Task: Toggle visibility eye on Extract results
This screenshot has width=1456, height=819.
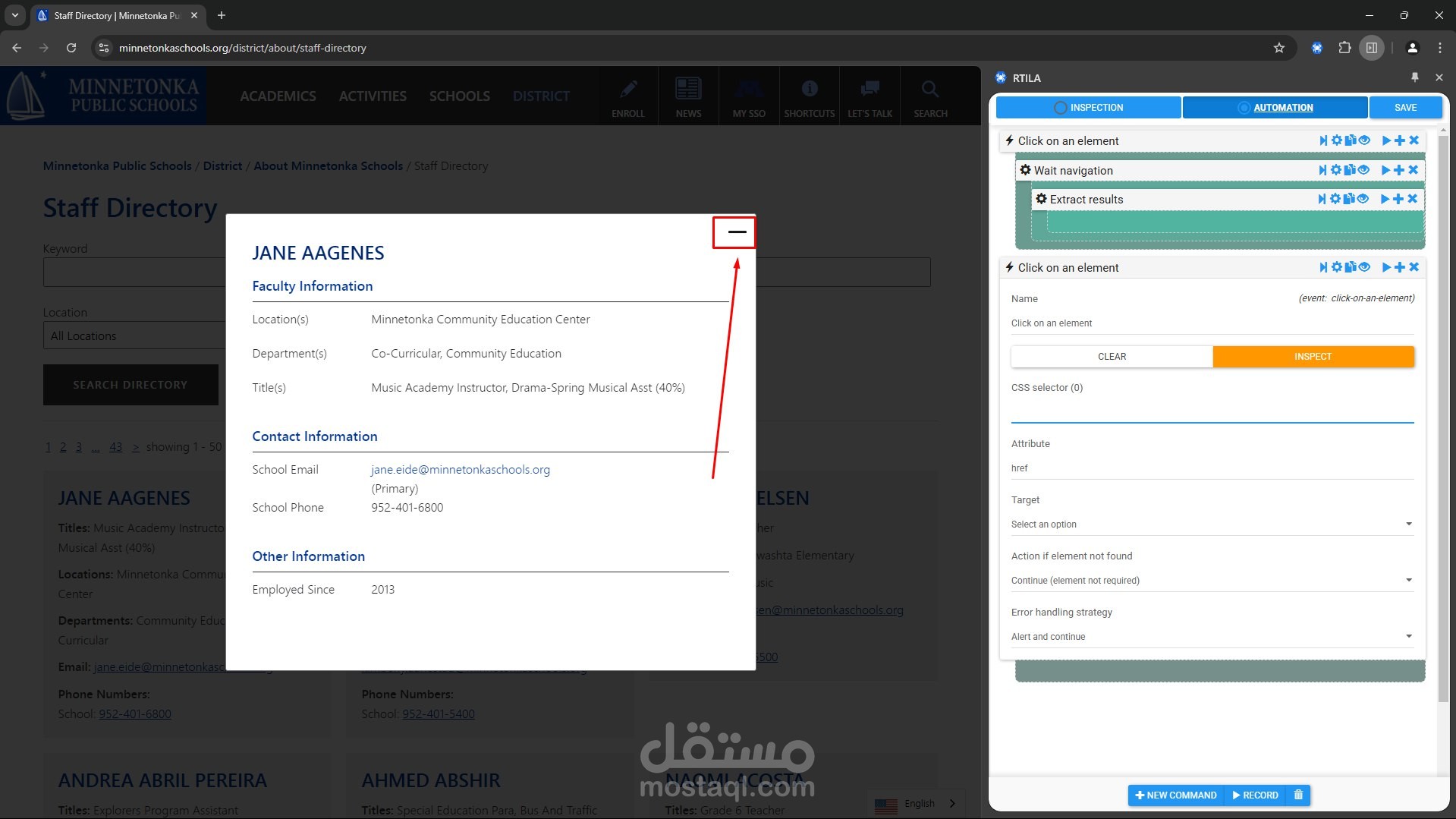Action: pos(1363,199)
